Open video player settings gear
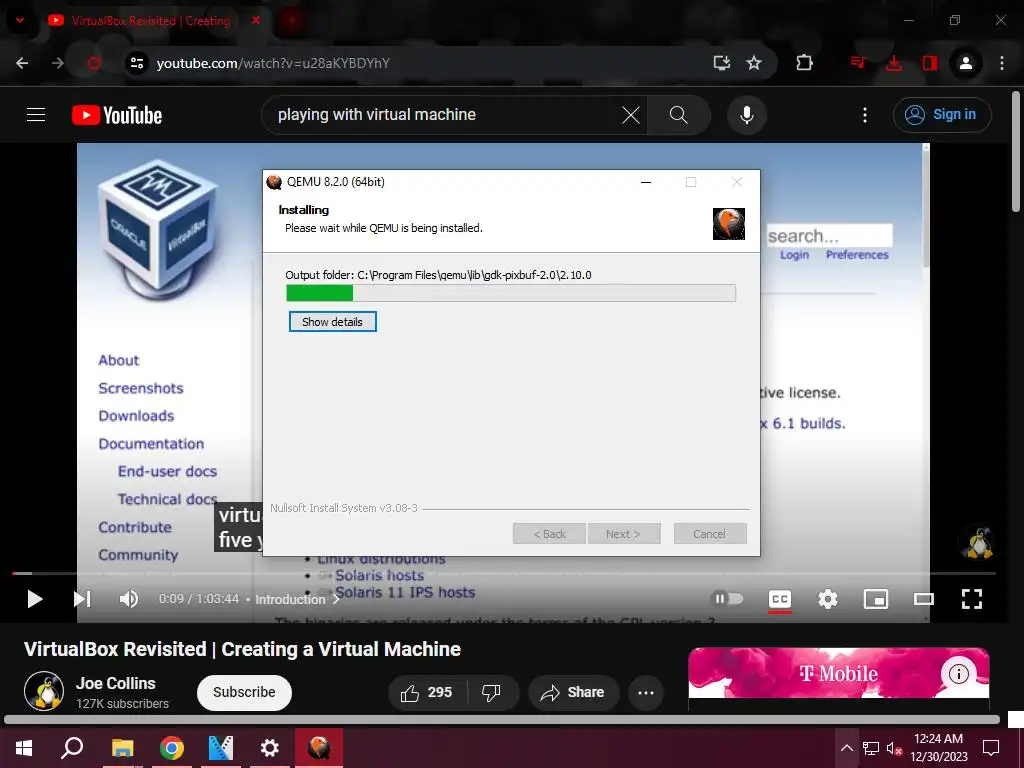 tap(827, 599)
